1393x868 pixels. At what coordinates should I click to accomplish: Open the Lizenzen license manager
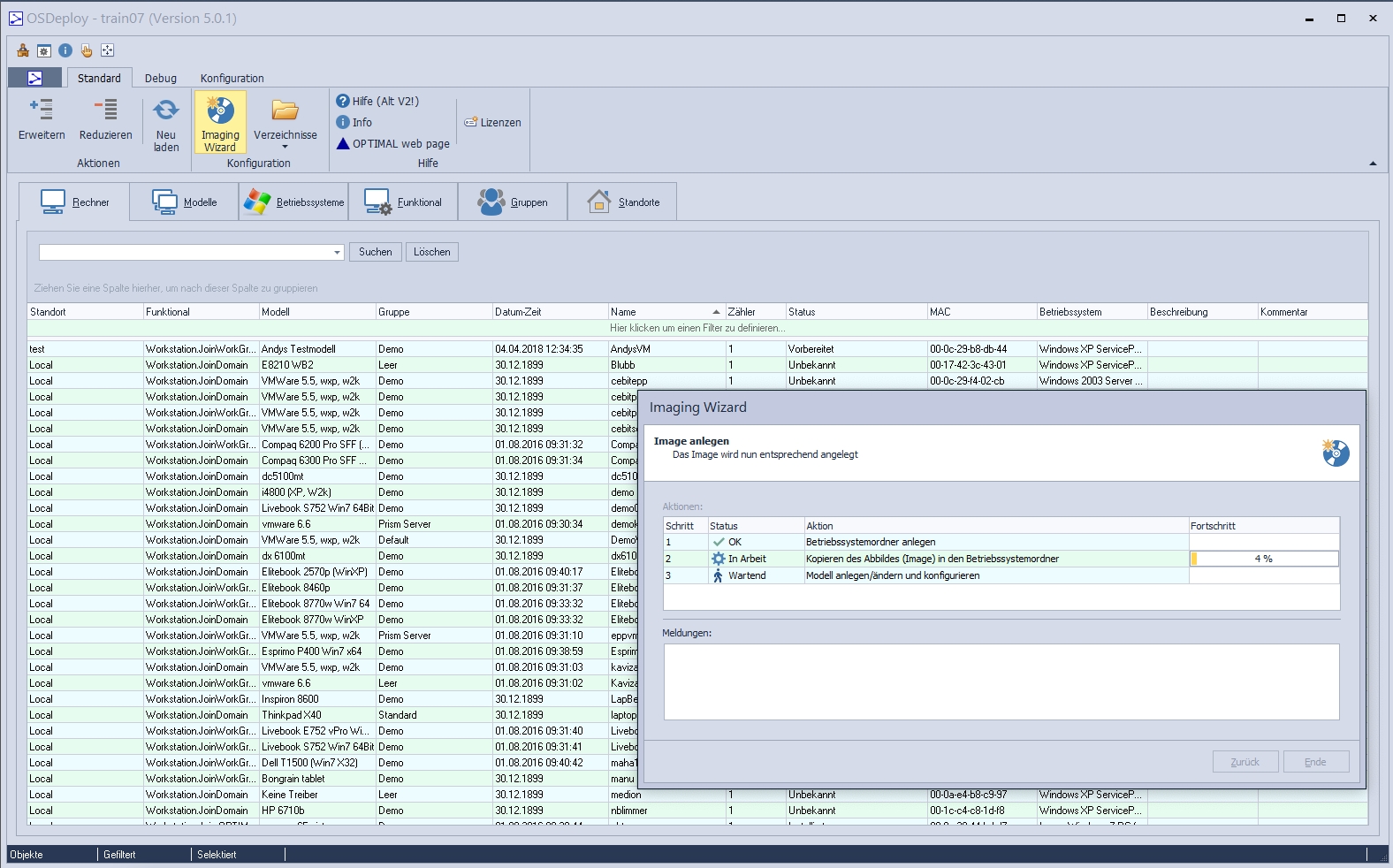point(493,122)
